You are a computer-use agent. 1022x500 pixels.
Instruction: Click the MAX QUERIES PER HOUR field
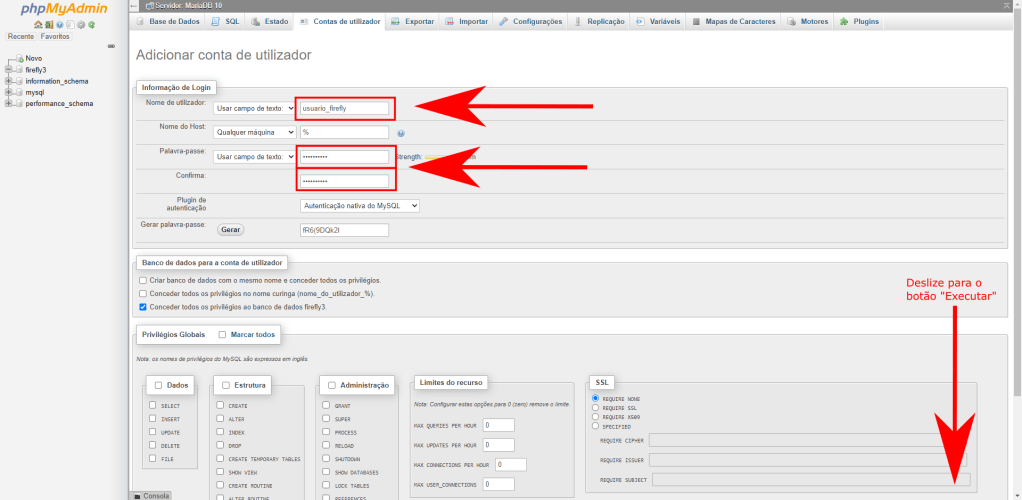tap(498, 425)
